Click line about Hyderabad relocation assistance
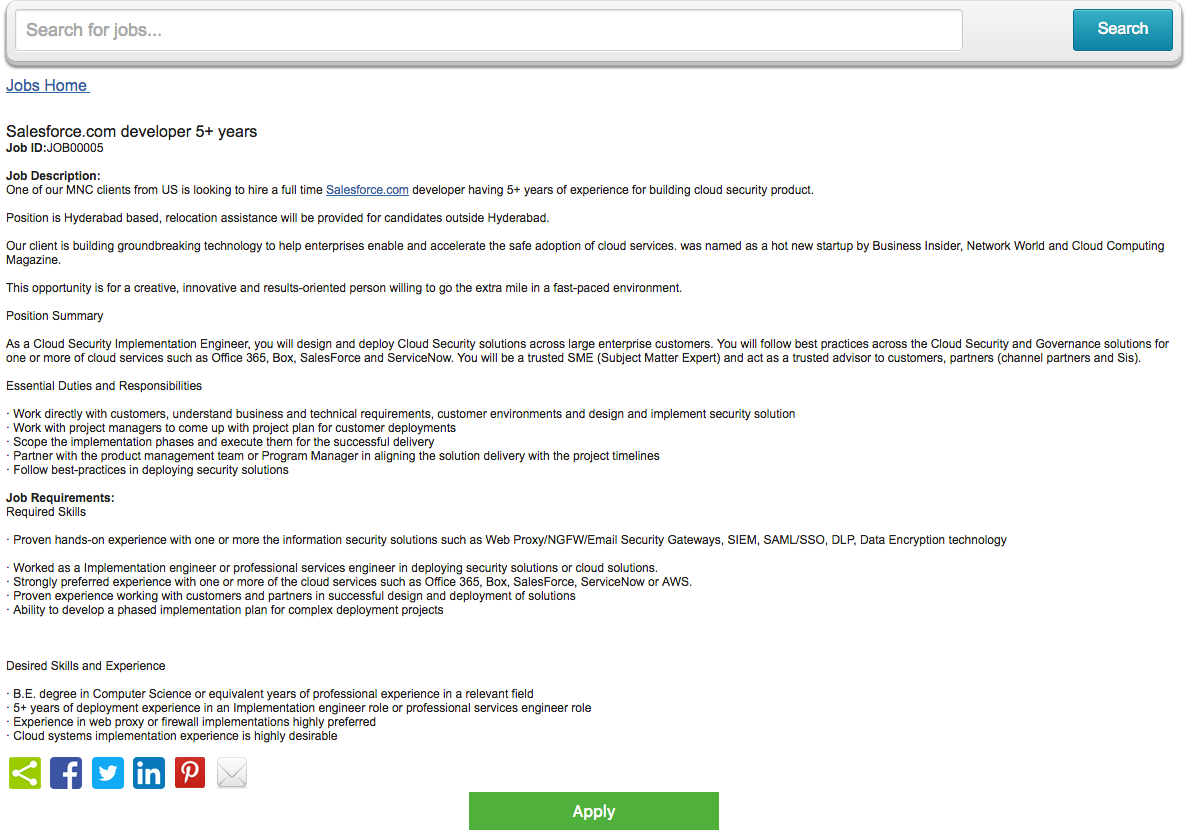The image size is (1190, 836). point(278,218)
